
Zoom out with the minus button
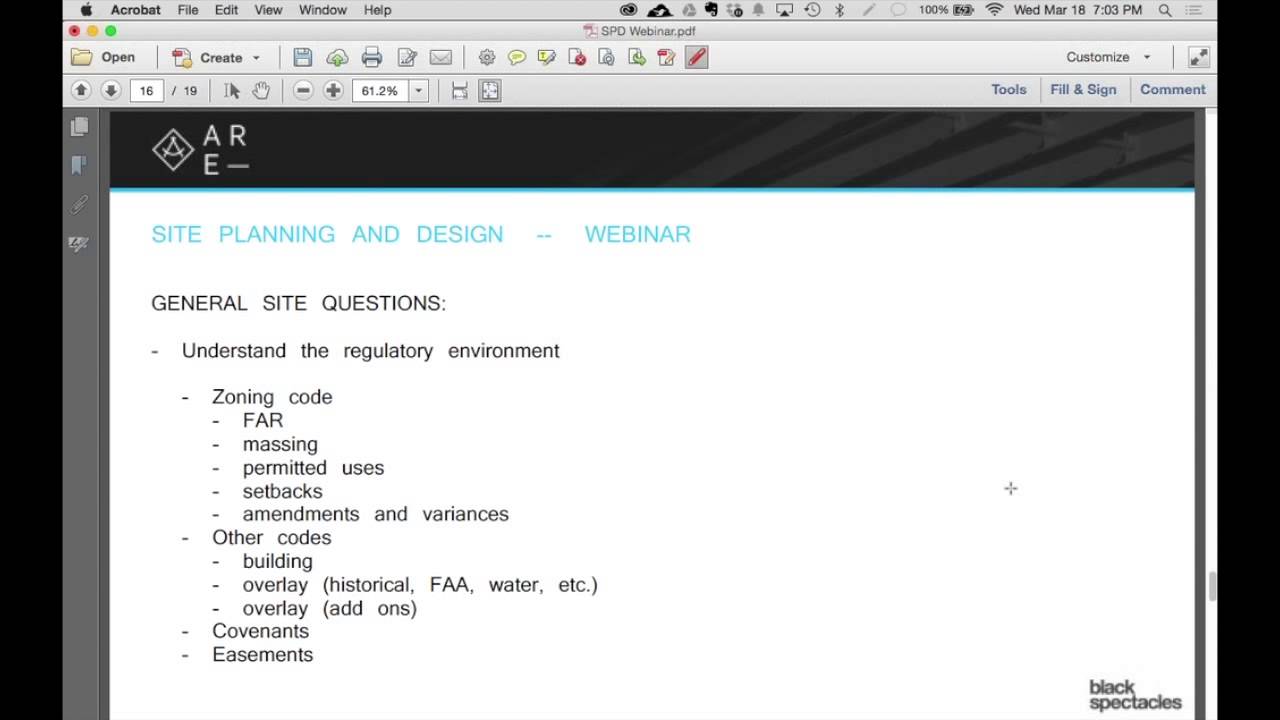click(x=303, y=90)
